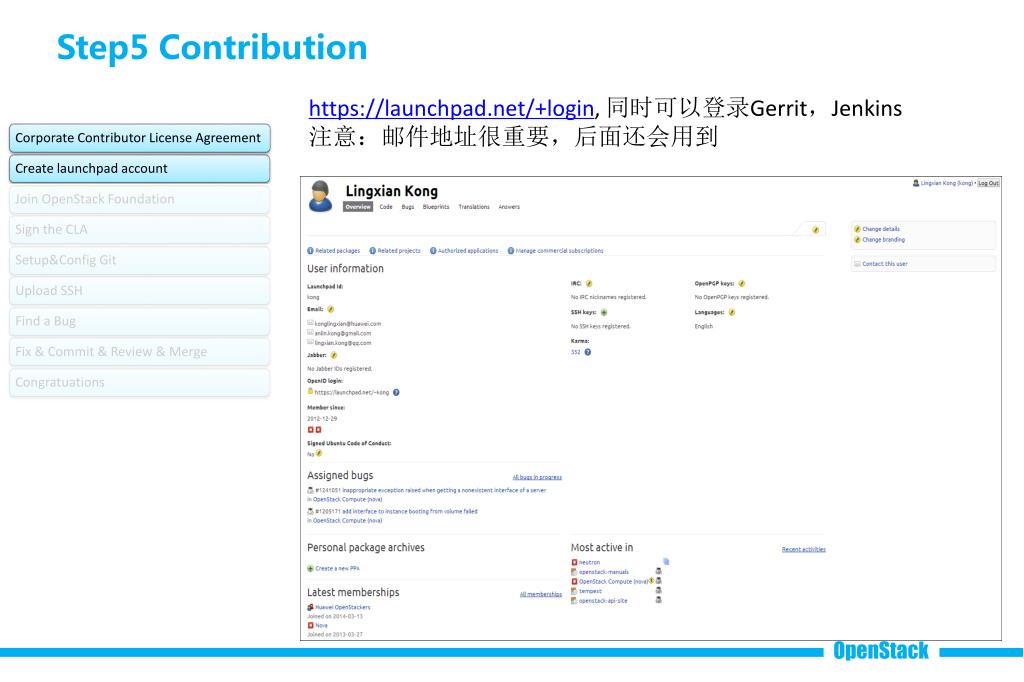Open Huawei OpenStackers team link
The image size is (1024, 682).
[x=342, y=608]
